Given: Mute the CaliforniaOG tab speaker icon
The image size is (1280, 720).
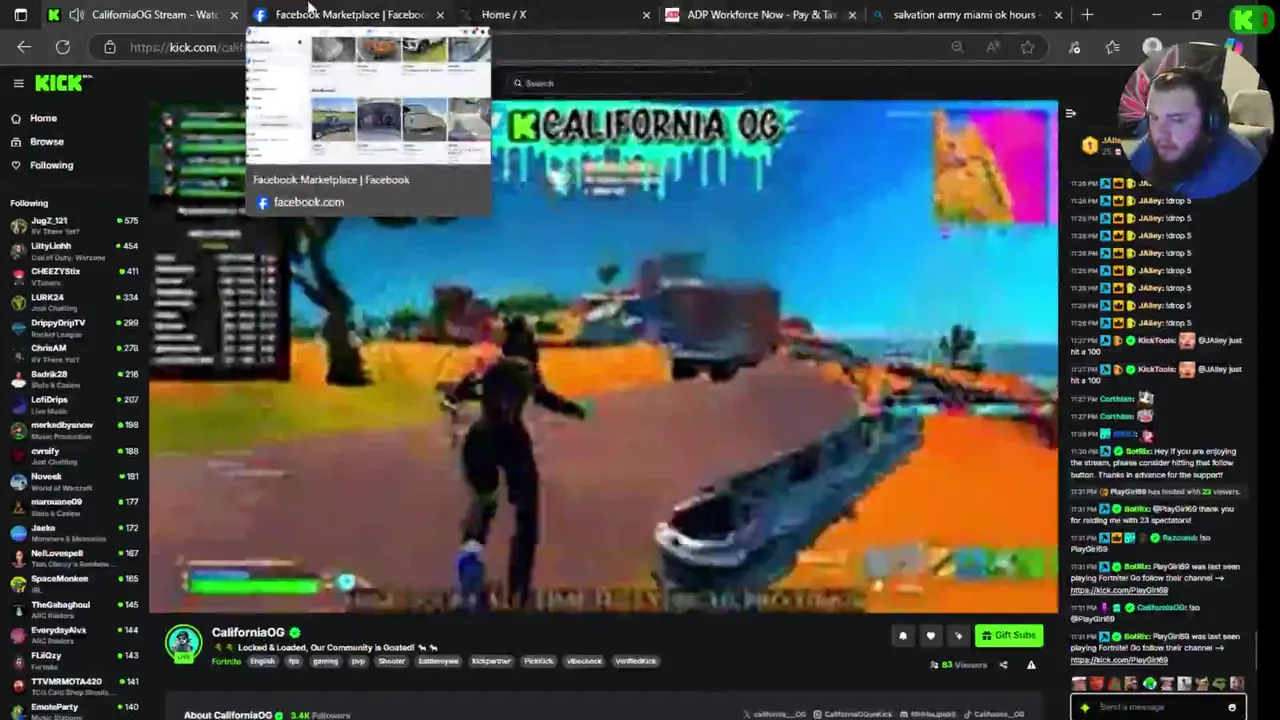Looking at the screenshot, I should point(76,15).
